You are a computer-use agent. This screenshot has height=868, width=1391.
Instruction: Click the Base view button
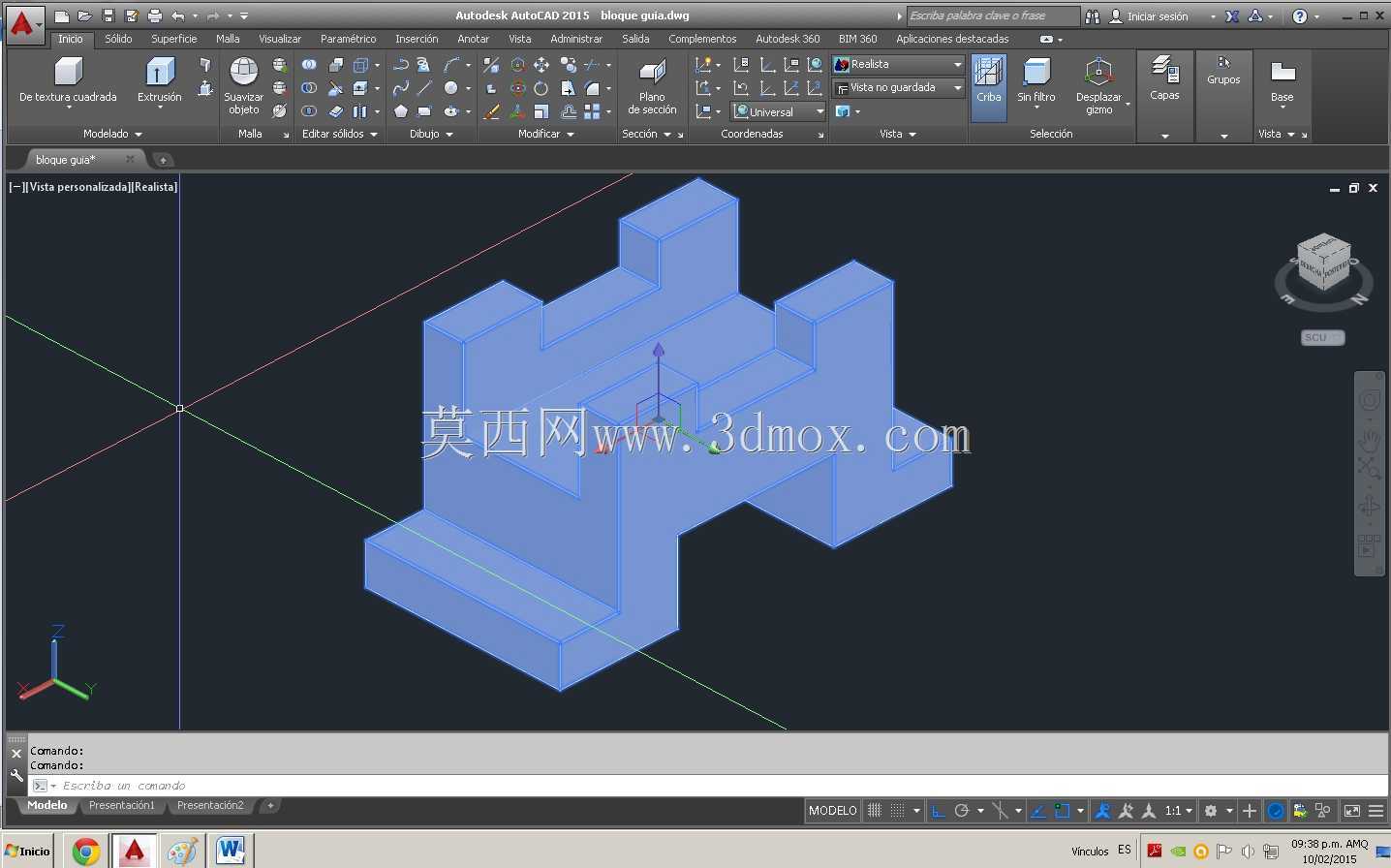pos(1283,83)
